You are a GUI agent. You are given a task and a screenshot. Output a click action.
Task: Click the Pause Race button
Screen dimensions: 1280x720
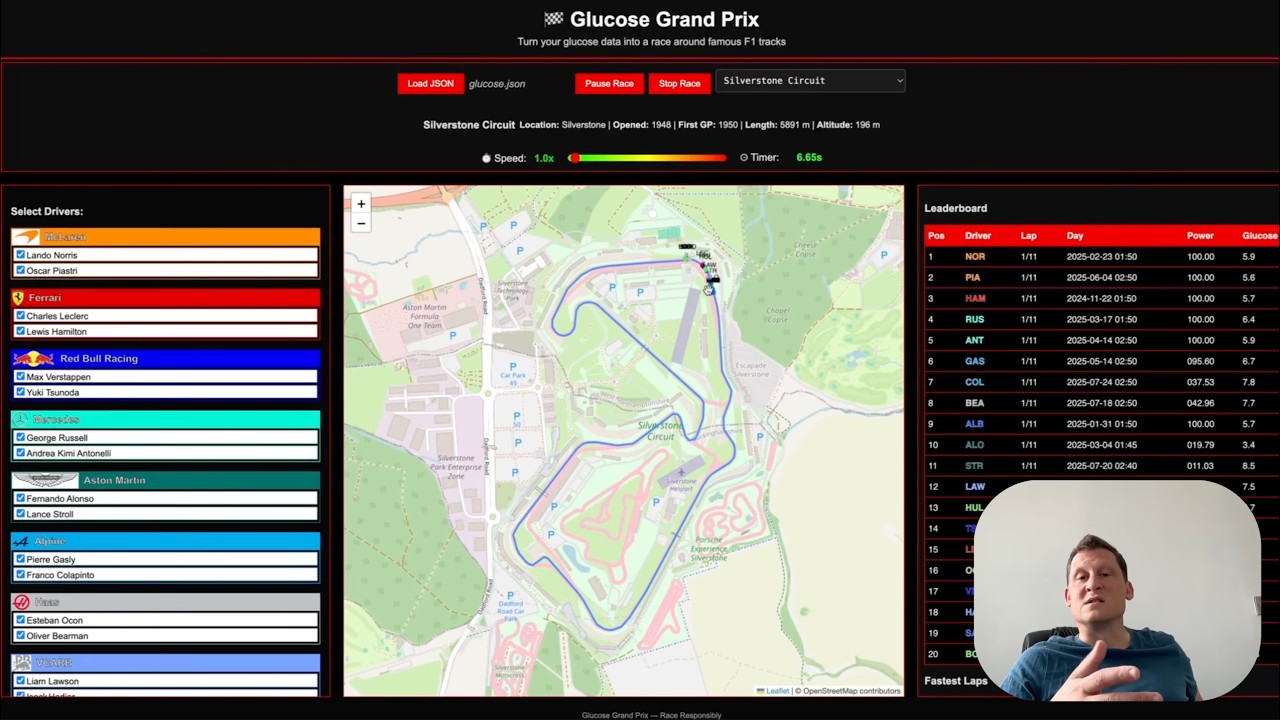609,84
